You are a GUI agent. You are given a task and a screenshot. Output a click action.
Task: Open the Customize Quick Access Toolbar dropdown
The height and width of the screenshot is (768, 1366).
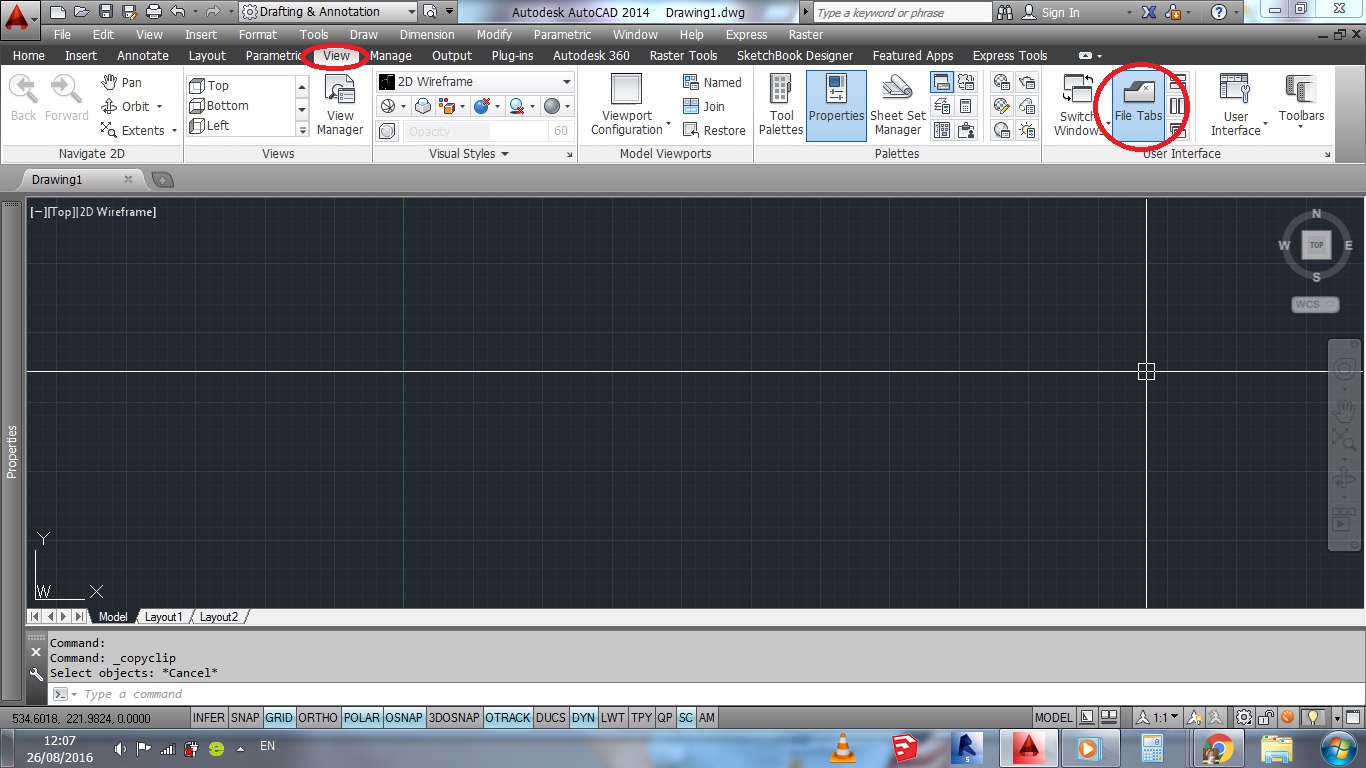[x=449, y=12]
